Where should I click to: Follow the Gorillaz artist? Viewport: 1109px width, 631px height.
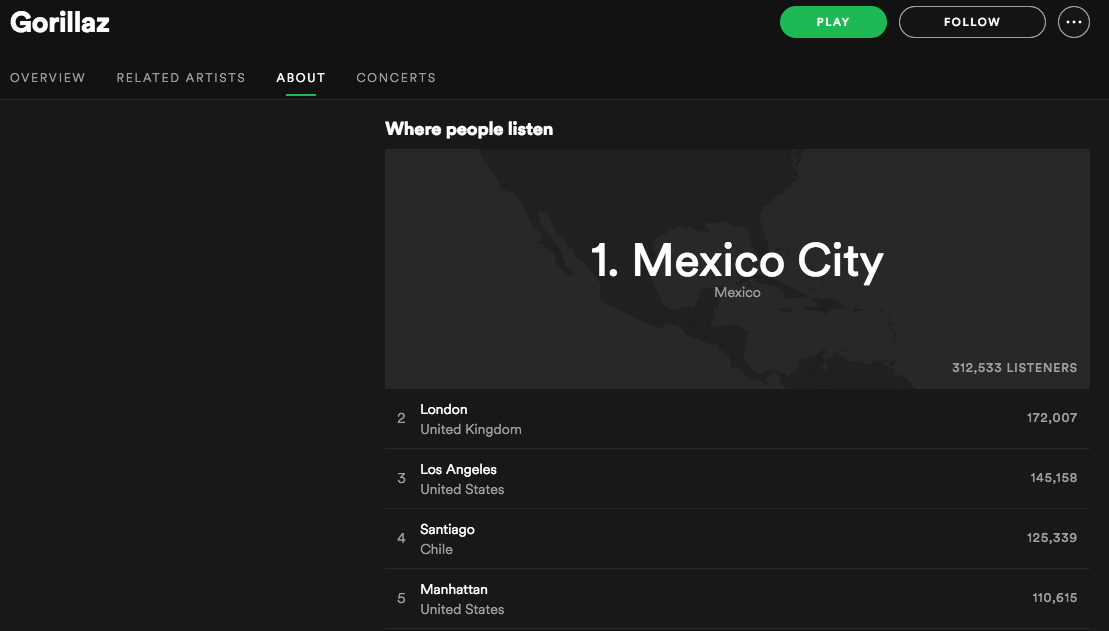(x=972, y=22)
